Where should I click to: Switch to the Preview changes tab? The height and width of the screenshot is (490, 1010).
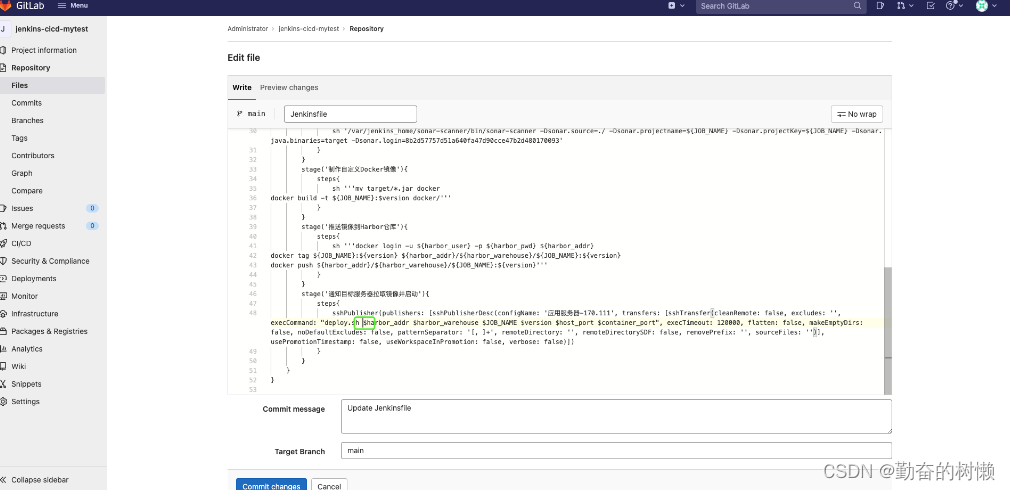click(x=289, y=88)
